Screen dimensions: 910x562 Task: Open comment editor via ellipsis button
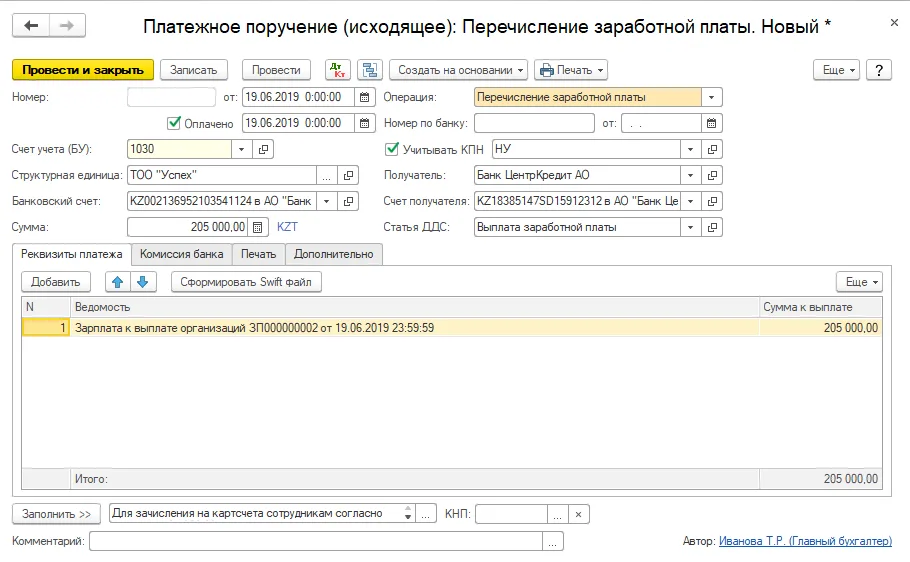(x=552, y=542)
